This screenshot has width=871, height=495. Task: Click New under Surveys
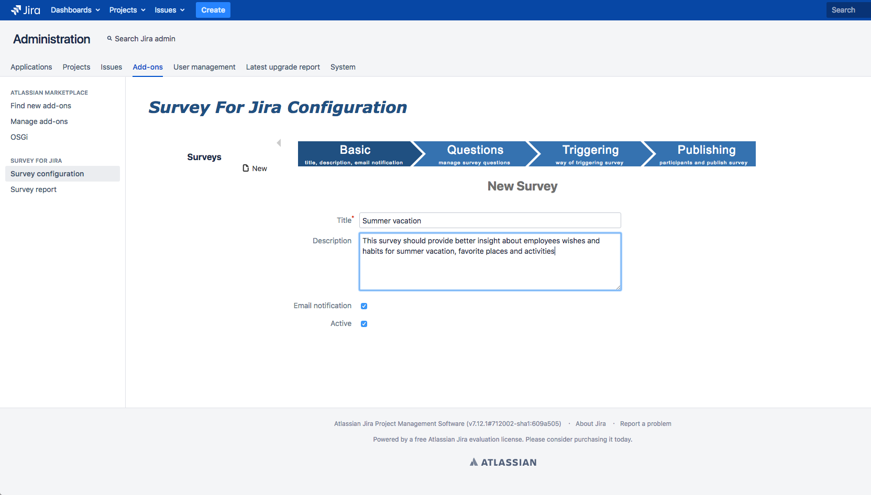pyautogui.click(x=259, y=168)
